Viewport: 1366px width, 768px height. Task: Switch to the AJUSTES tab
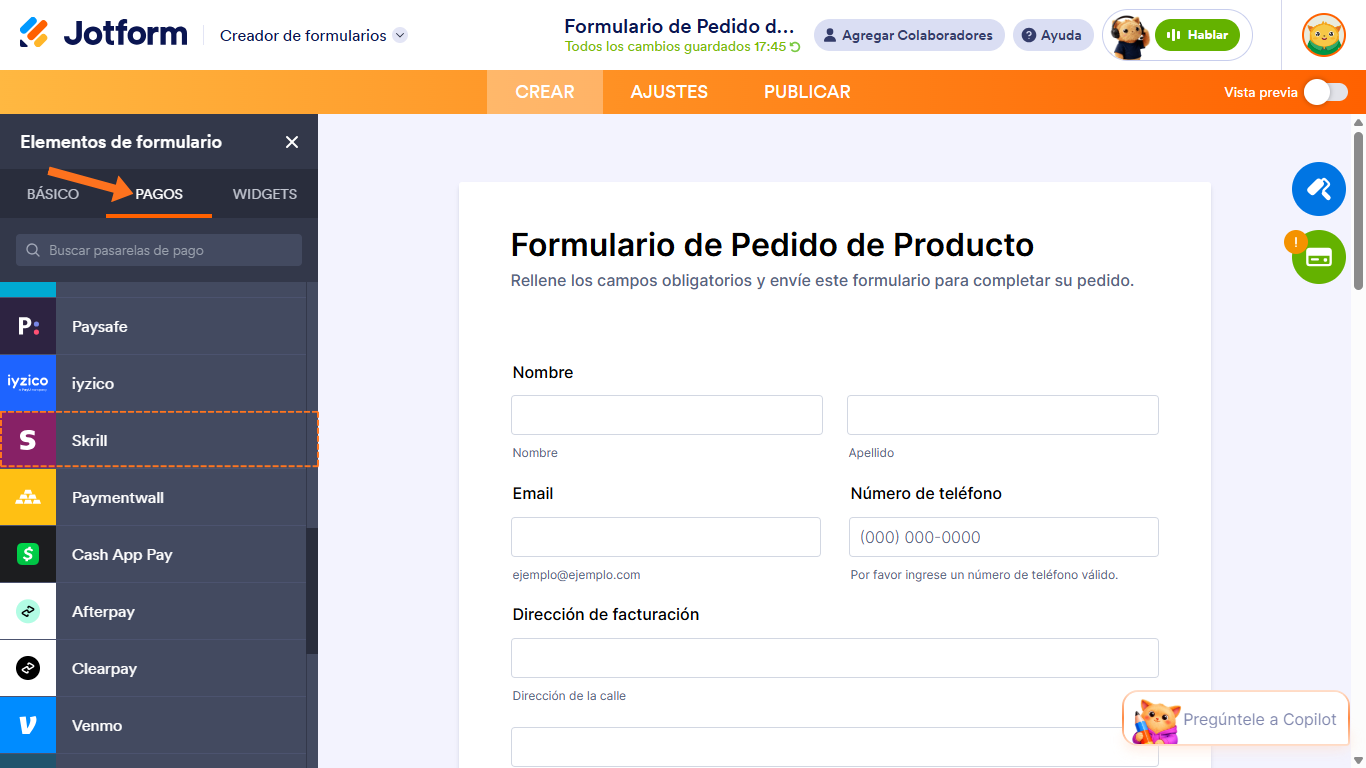[669, 92]
